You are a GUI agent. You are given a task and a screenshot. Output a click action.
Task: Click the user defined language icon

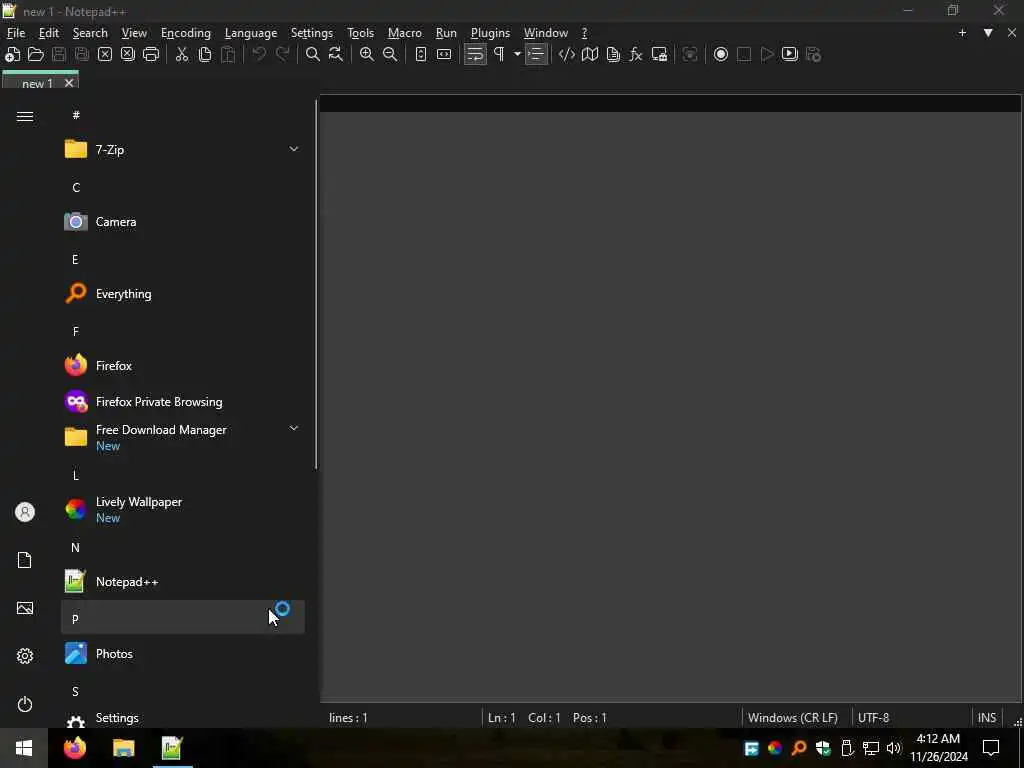(566, 55)
